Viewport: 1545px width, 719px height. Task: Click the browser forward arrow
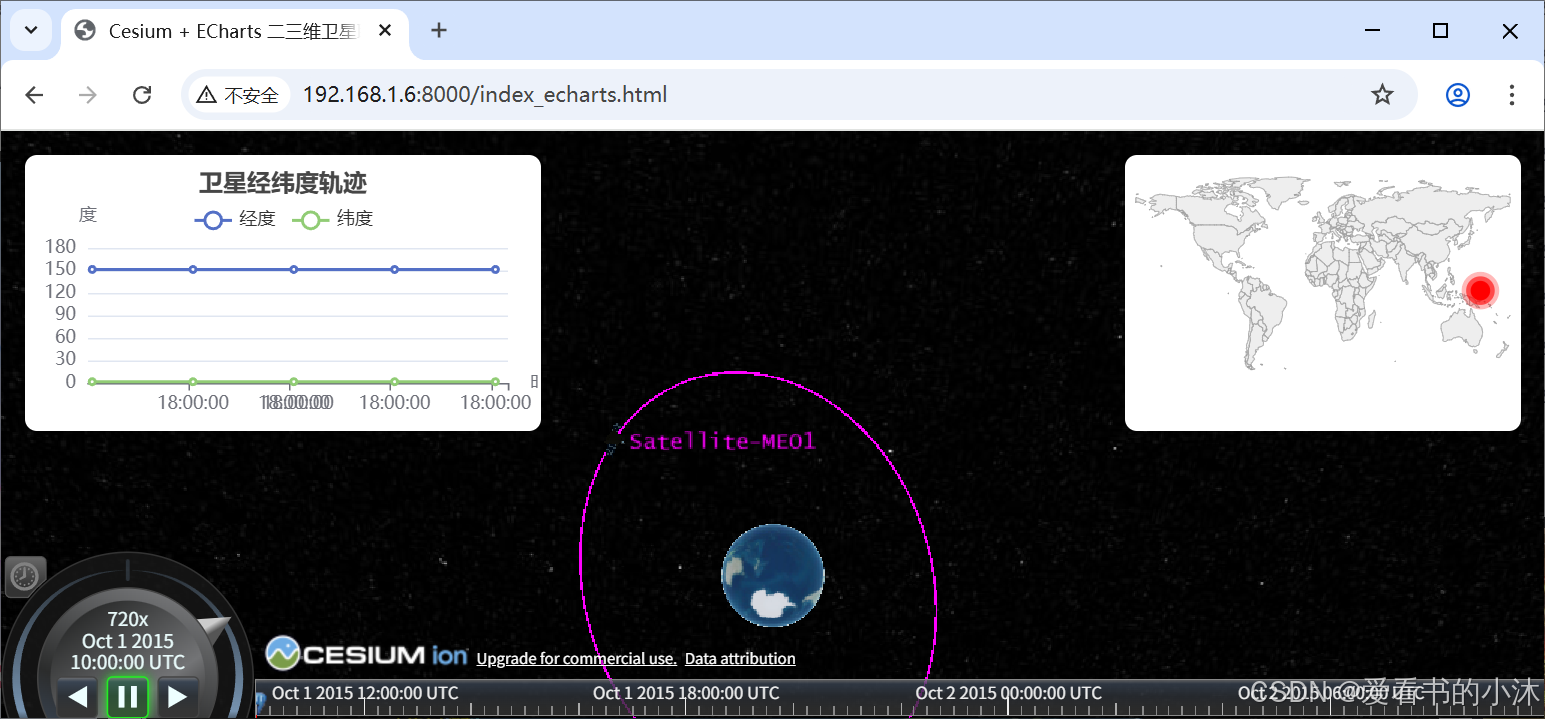[88, 95]
